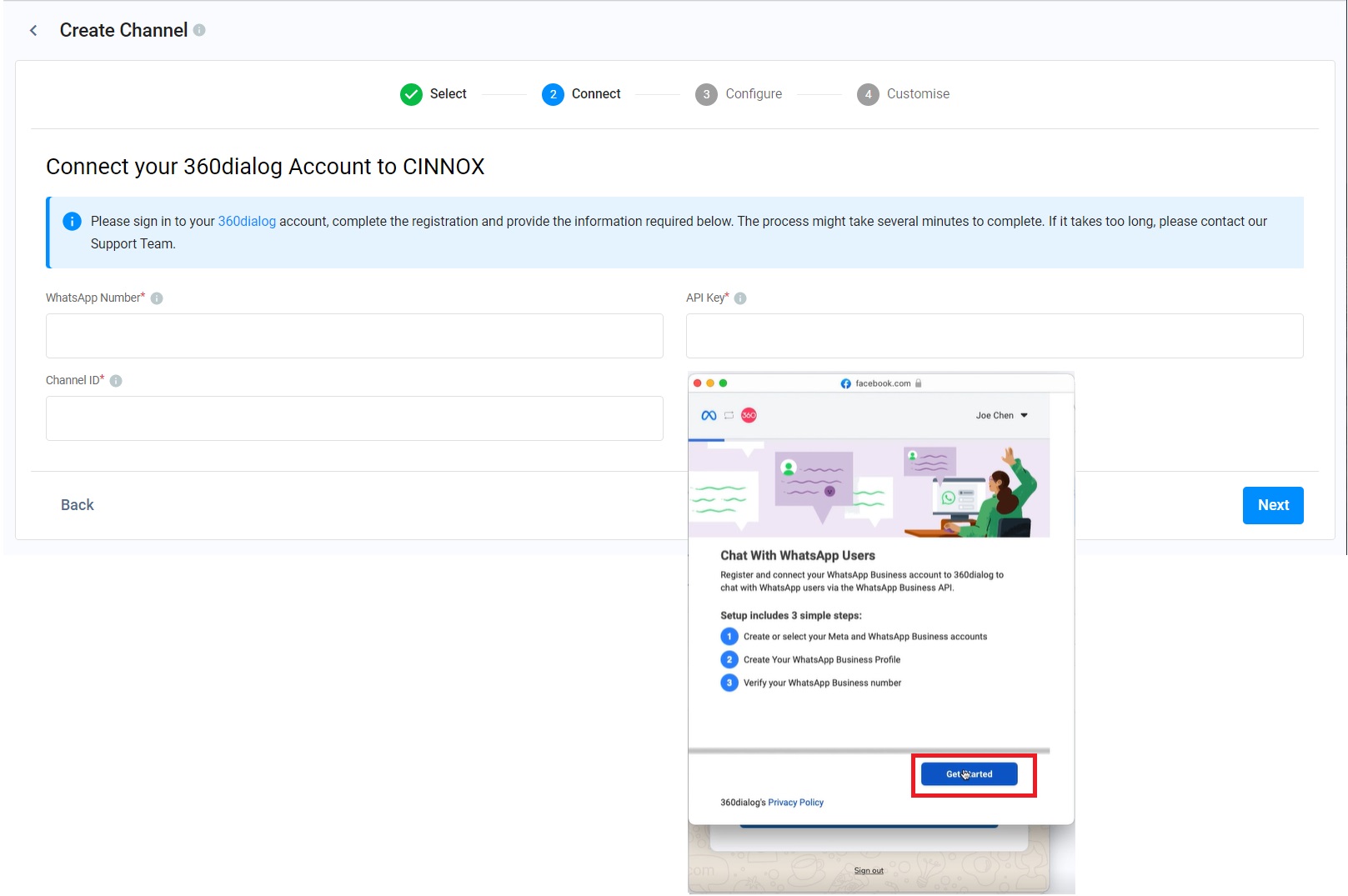The width and height of the screenshot is (1348, 896).
Task: Click Get Started in the Facebook popup
Action: [969, 774]
